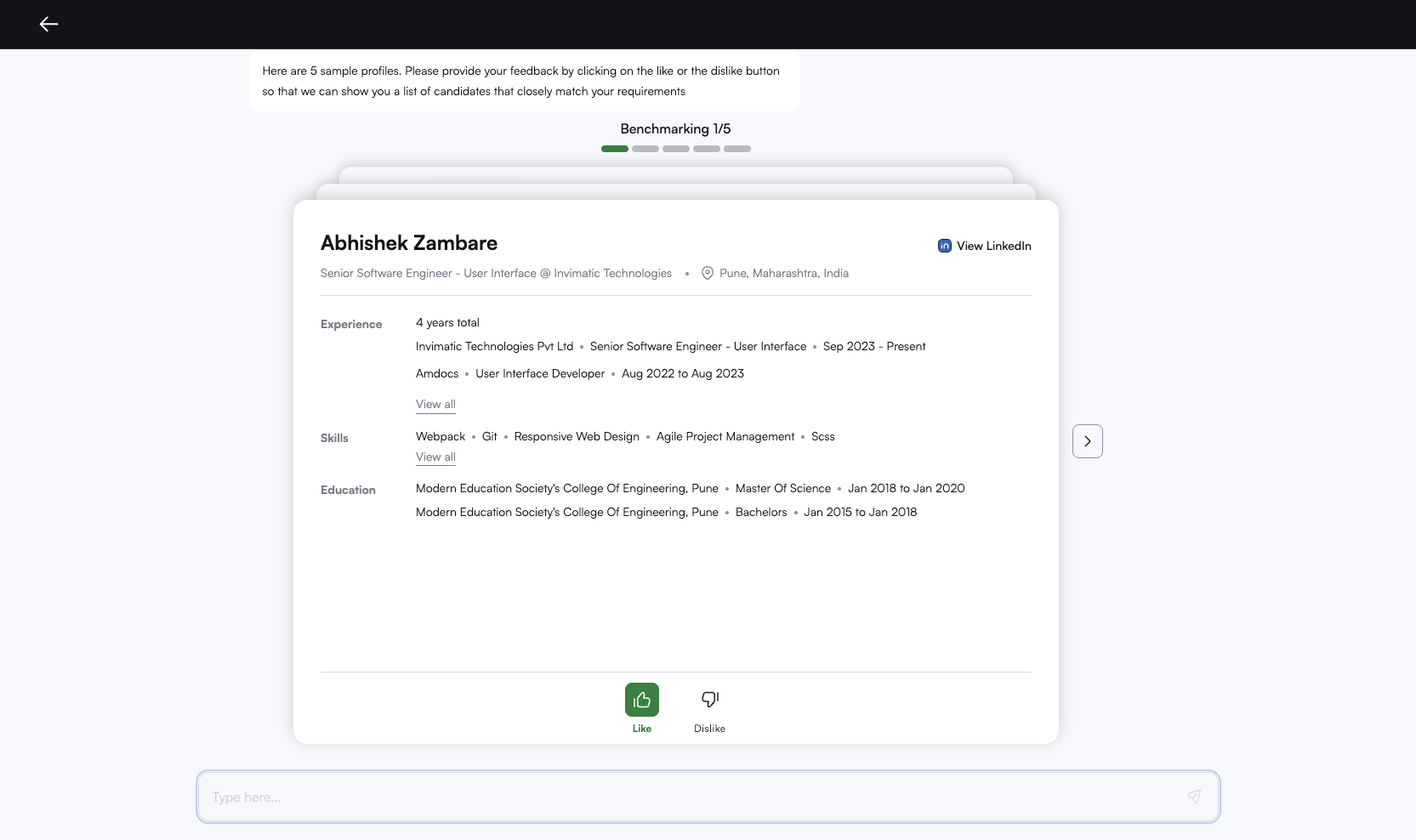The image size is (1416, 840).
Task: Click the LinkedIn logo icon
Action: 945,246
